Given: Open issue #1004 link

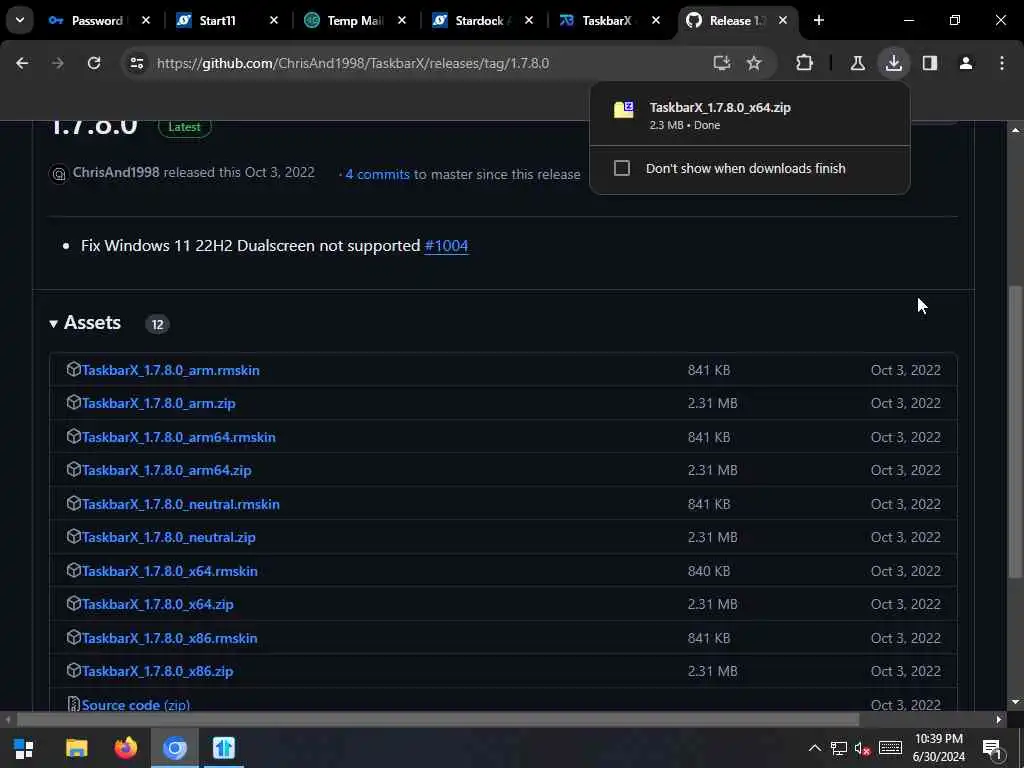Looking at the screenshot, I should click(x=446, y=246).
